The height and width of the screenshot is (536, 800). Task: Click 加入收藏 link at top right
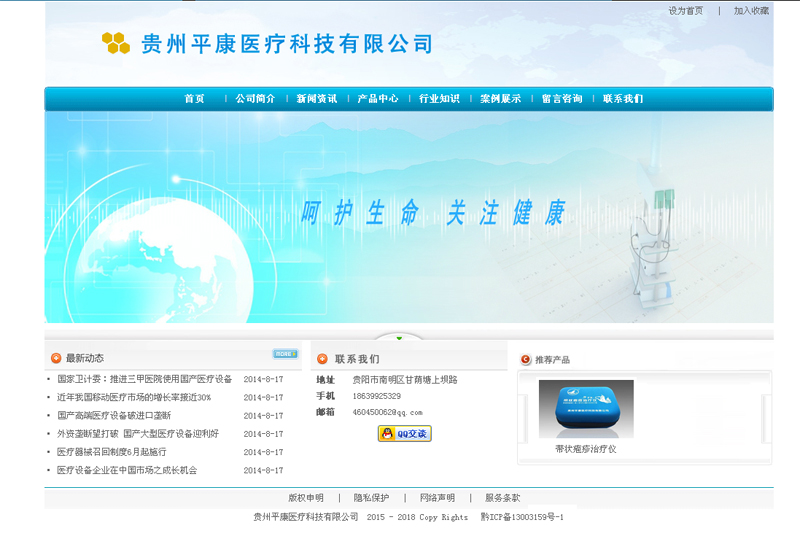coord(751,11)
